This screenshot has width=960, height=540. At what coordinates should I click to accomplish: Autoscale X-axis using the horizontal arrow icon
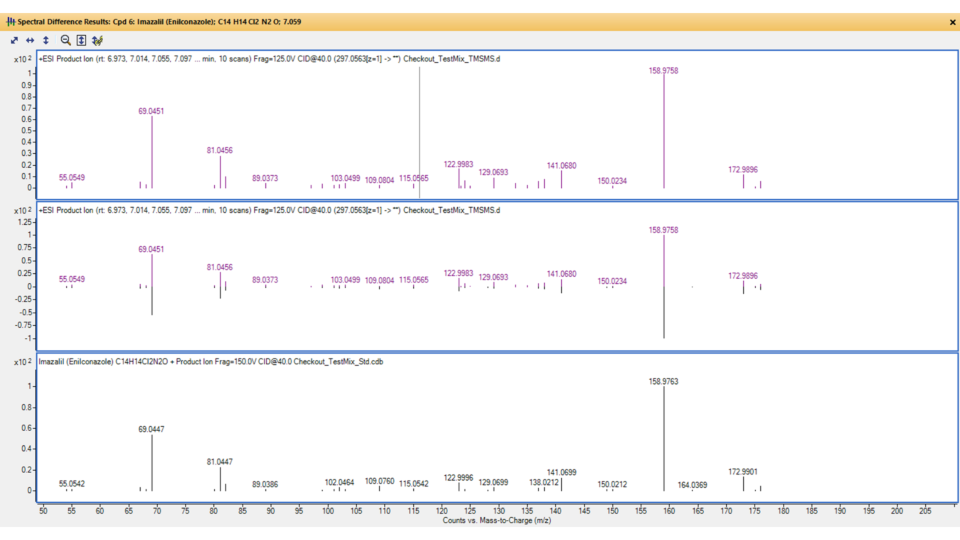[x=30, y=40]
